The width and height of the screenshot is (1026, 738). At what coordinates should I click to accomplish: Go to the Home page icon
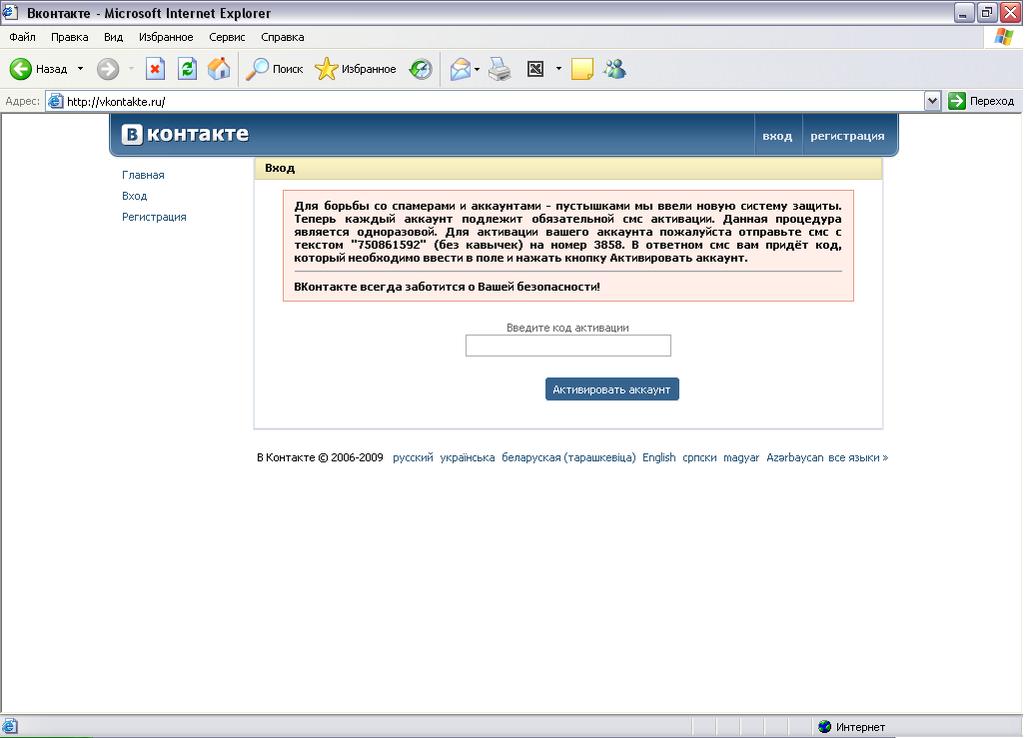tap(218, 69)
